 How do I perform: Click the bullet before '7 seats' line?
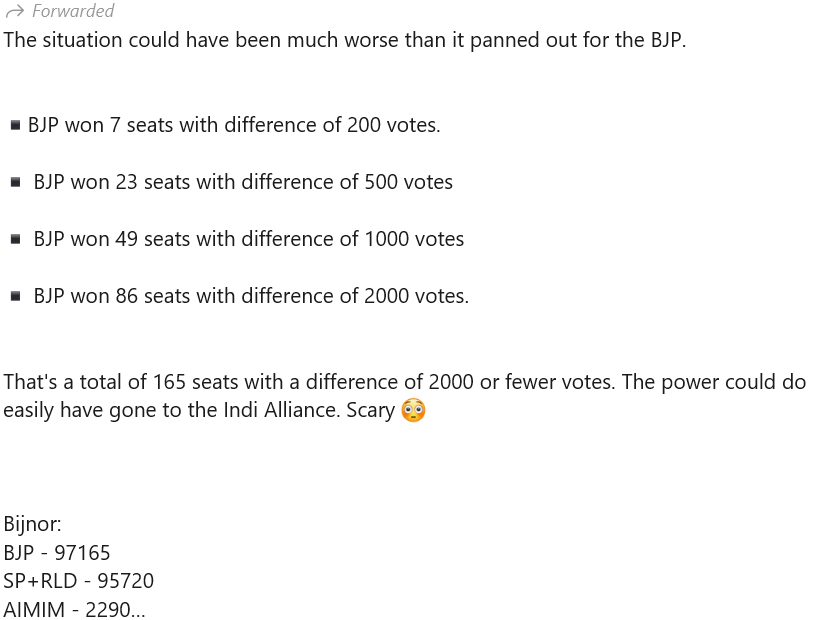coord(15,125)
